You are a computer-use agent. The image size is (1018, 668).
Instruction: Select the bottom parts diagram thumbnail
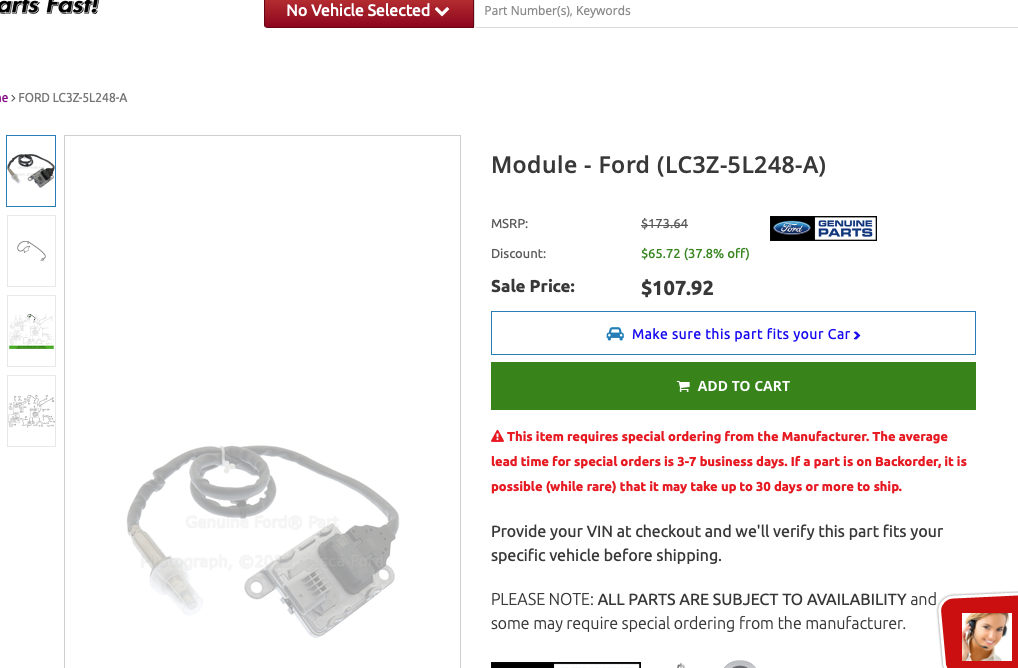[31, 410]
